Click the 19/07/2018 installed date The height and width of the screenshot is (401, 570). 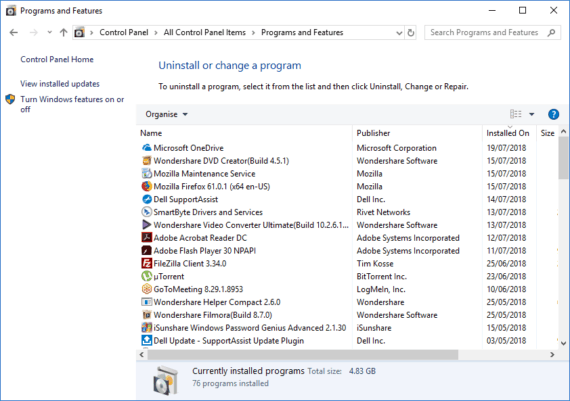coord(506,148)
